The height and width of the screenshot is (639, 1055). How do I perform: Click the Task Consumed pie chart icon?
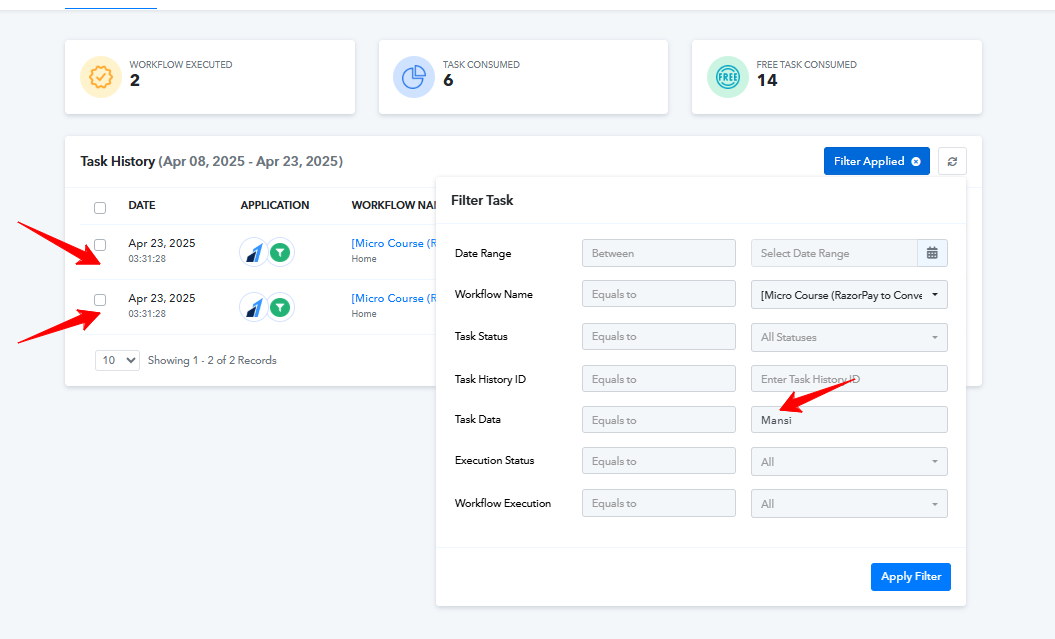tap(413, 77)
